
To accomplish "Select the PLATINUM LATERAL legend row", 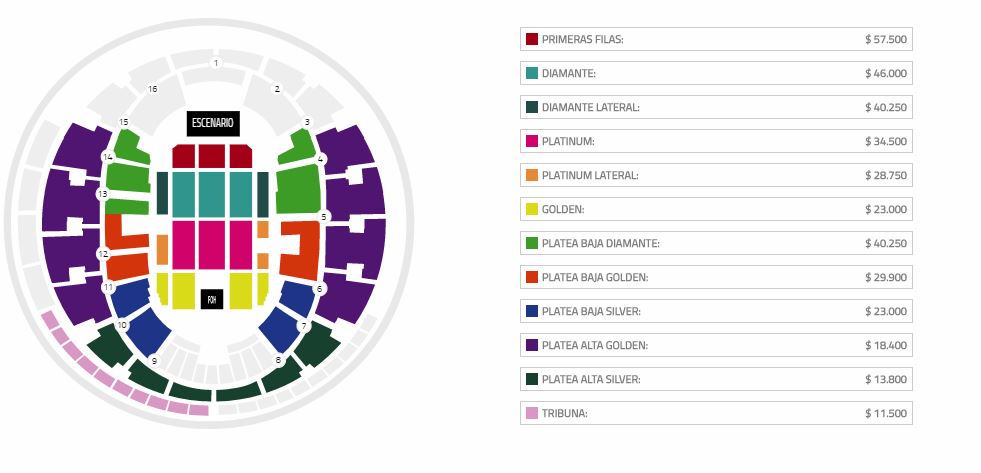I will (716, 175).
